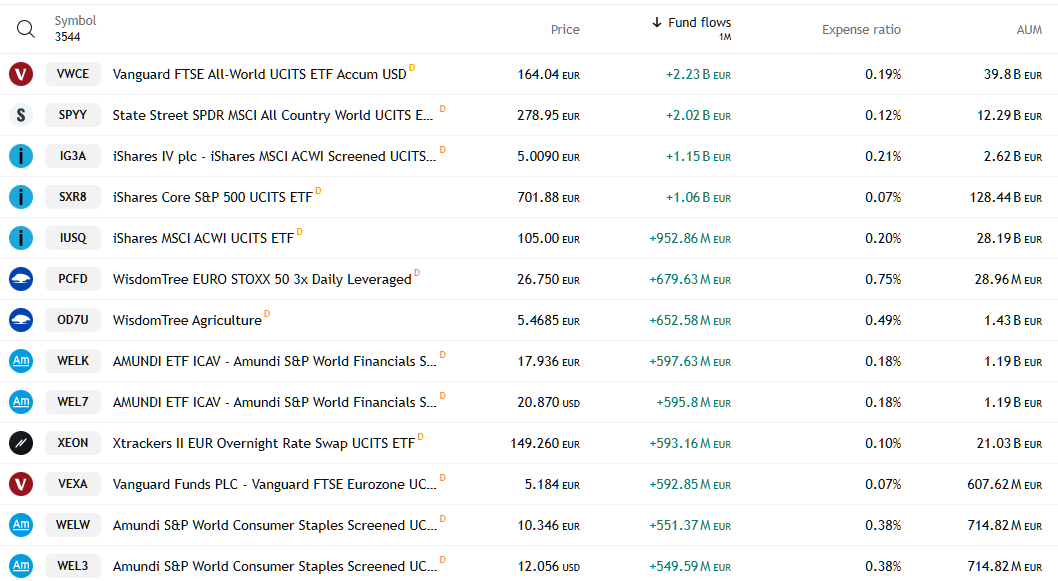Viewport: 1058px width, 581px height.
Task: Click the delayed data 'D' marker on VWCE
Action: 412,67
